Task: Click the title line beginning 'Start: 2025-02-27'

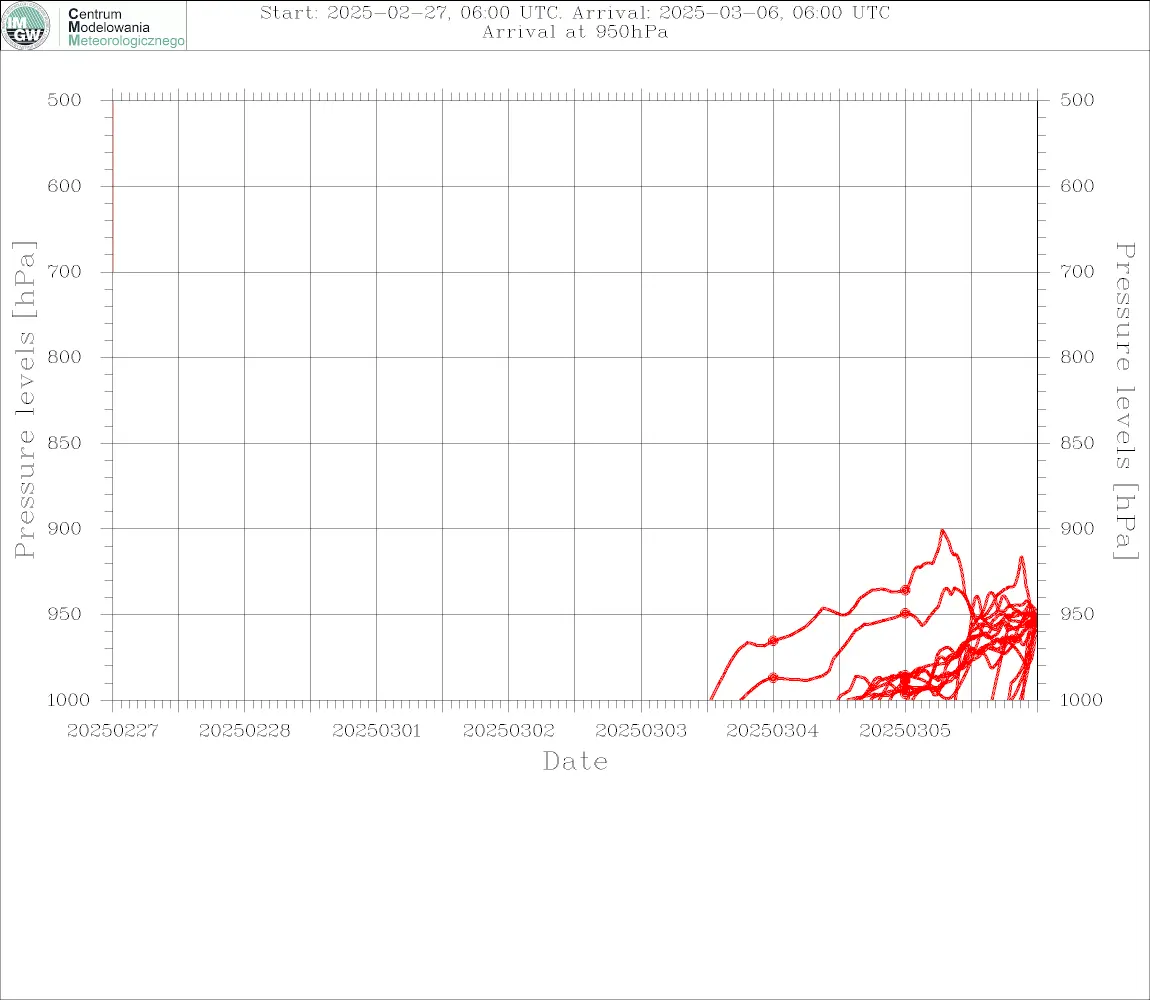Action: (575, 12)
